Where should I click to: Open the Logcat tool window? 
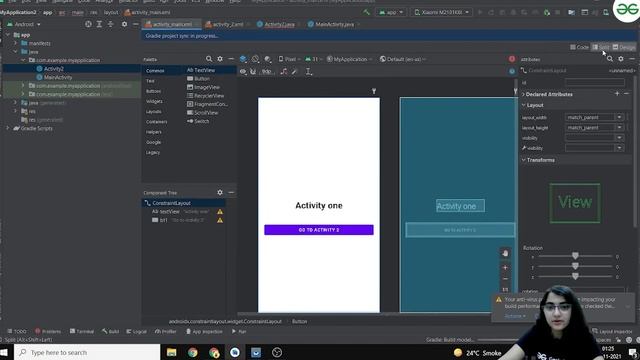coord(136,331)
